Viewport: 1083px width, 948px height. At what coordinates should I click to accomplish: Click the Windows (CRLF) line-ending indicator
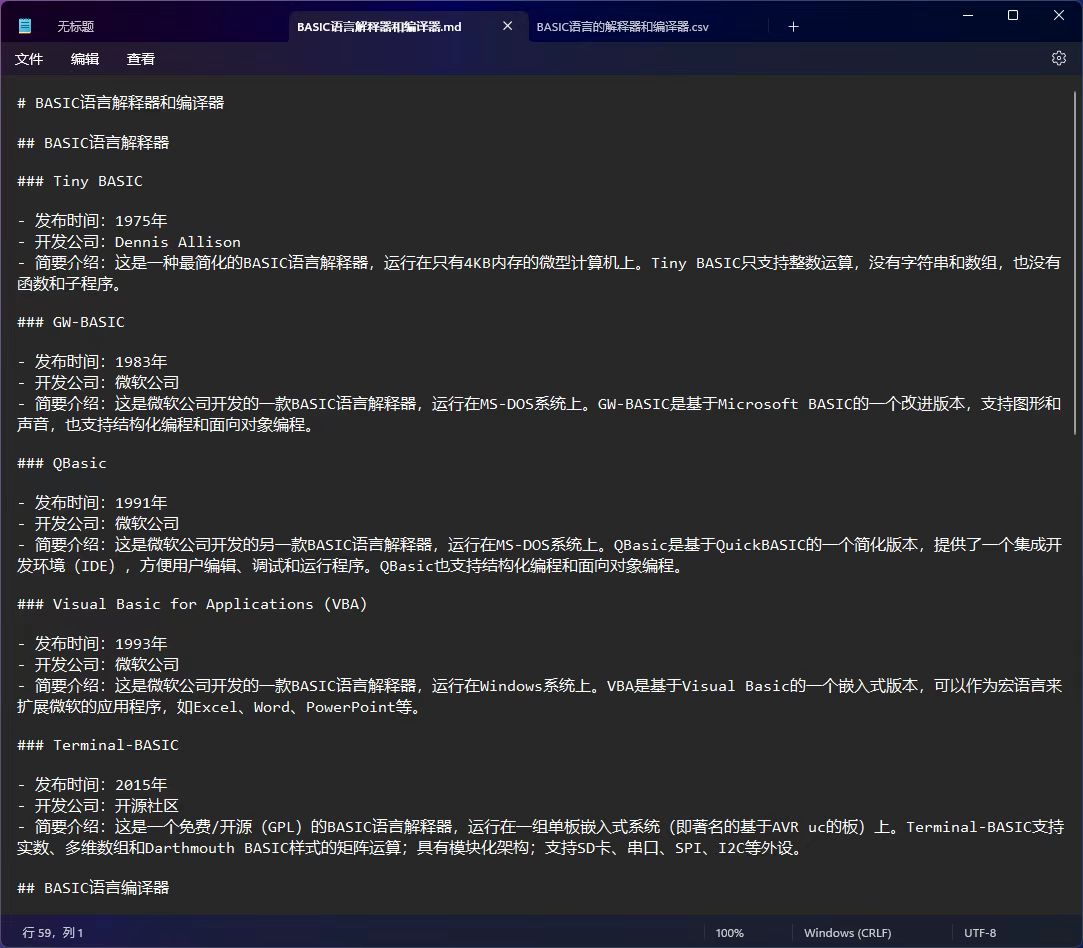(x=847, y=932)
